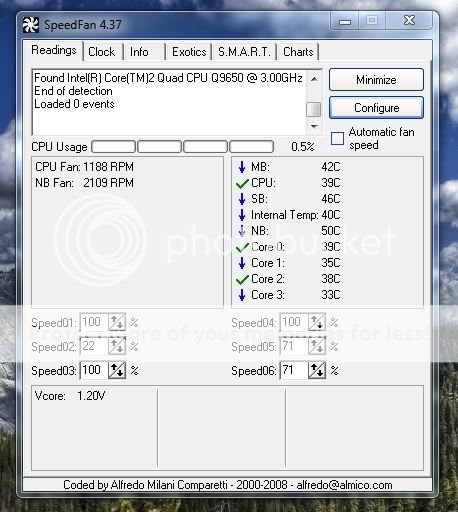Click the down arrow icon beside Core 3
This screenshot has width=458, height=512.
[x=242, y=295]
